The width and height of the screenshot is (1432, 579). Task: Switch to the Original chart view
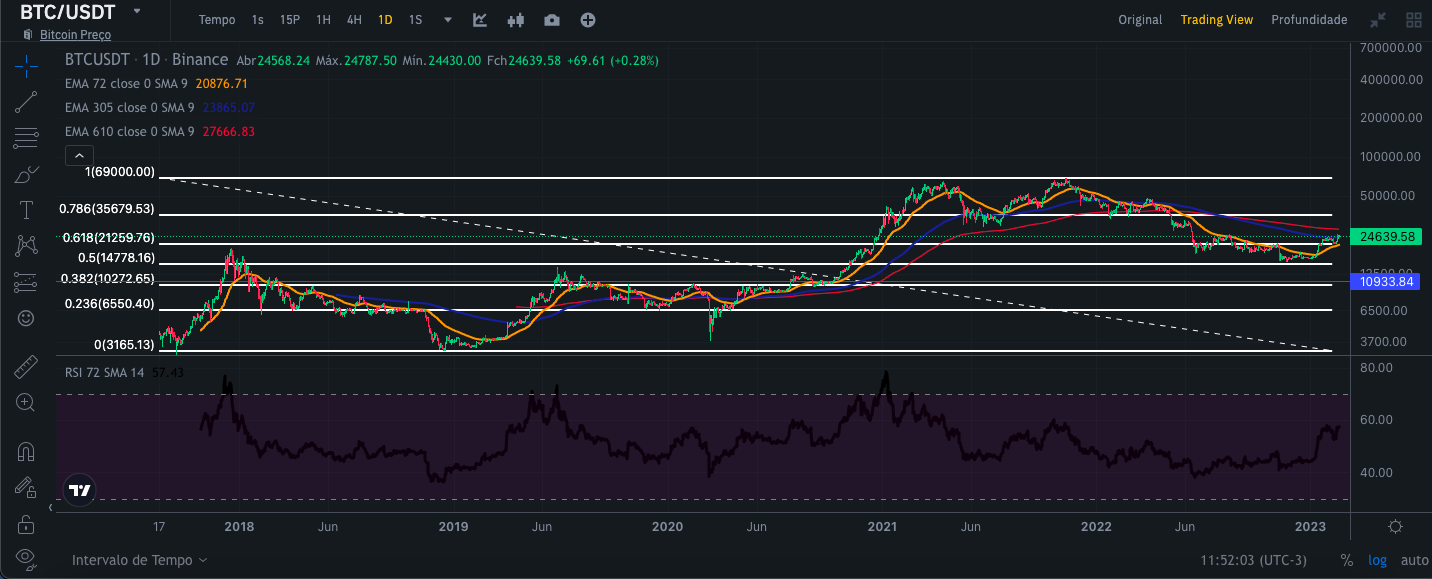1140,20
